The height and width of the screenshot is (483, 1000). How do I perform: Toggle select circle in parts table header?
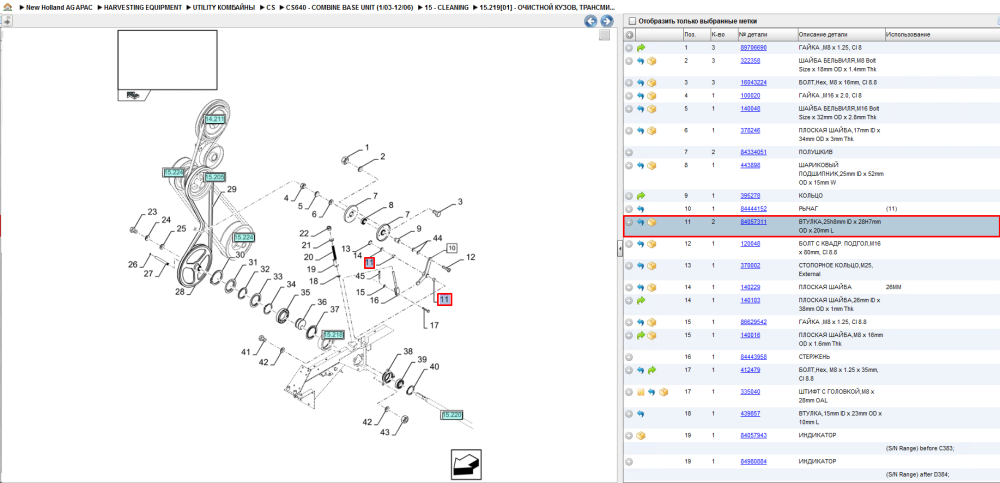(629, 34)
